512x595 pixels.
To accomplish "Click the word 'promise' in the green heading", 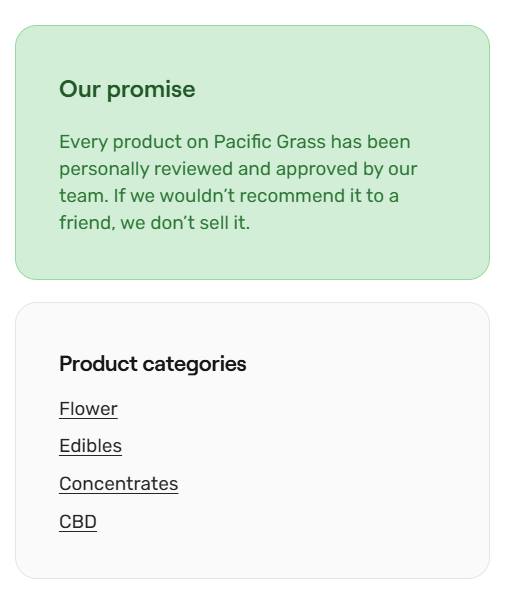I will pyautogui.click(x=151, y=91).
